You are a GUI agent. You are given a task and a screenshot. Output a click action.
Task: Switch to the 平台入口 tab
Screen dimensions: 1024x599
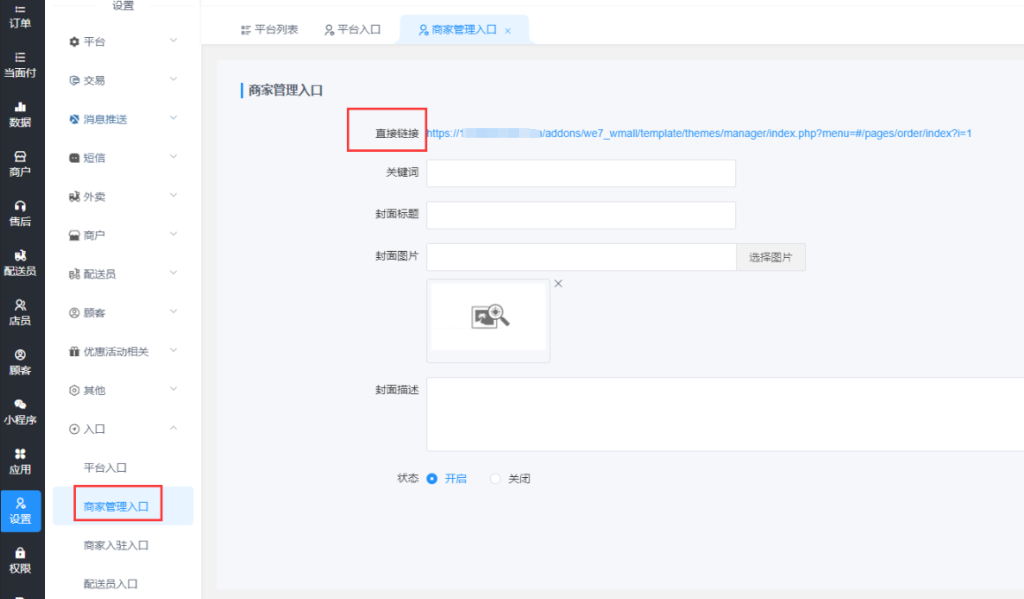point(353,30)
